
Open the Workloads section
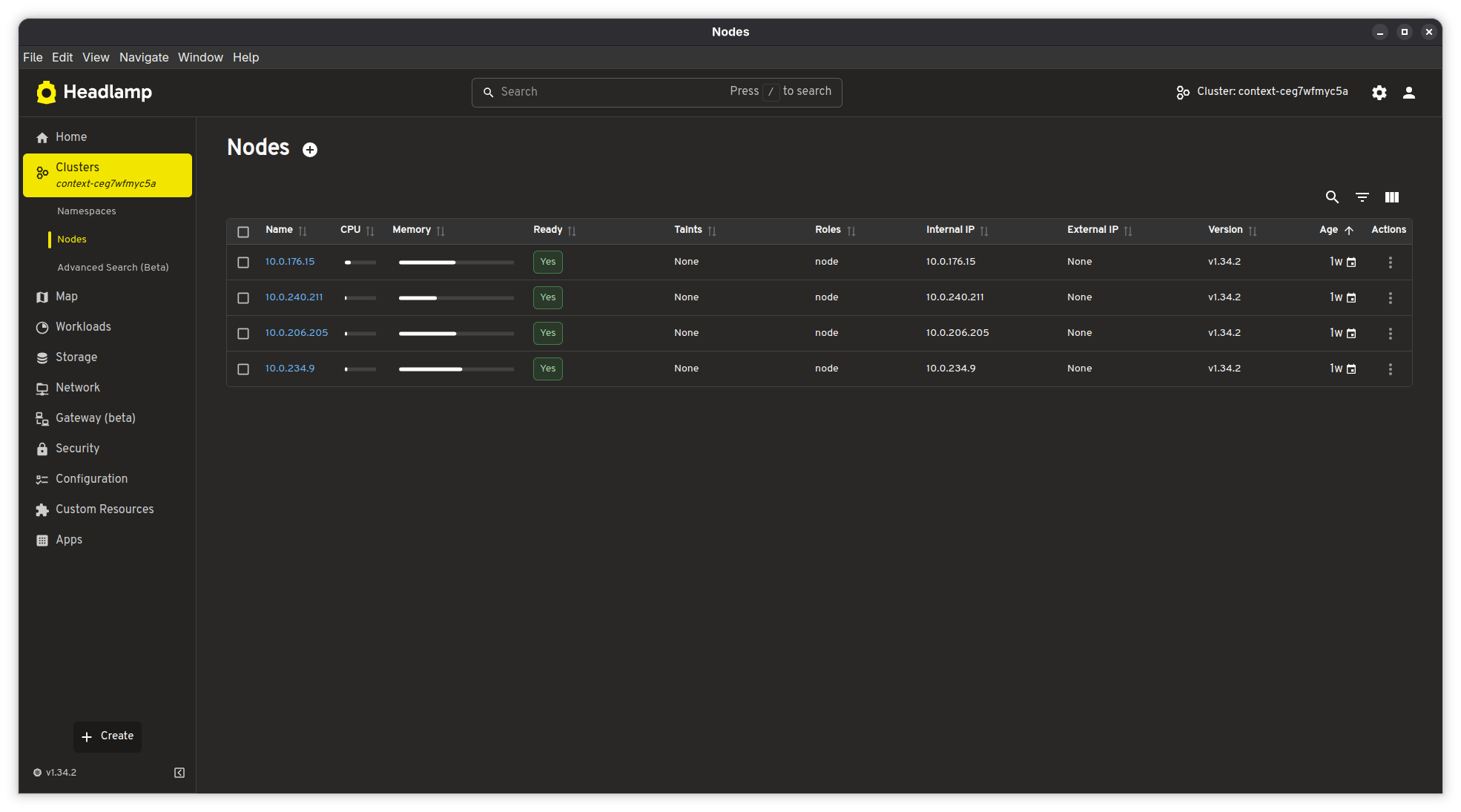click(x=83, y=326)
